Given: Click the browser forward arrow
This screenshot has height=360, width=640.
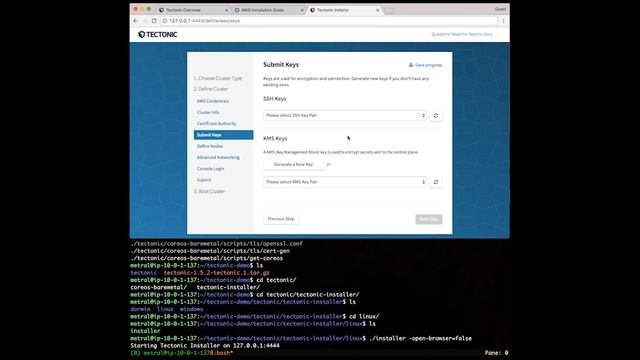Looking at the screenshot, I should [144, 21].
